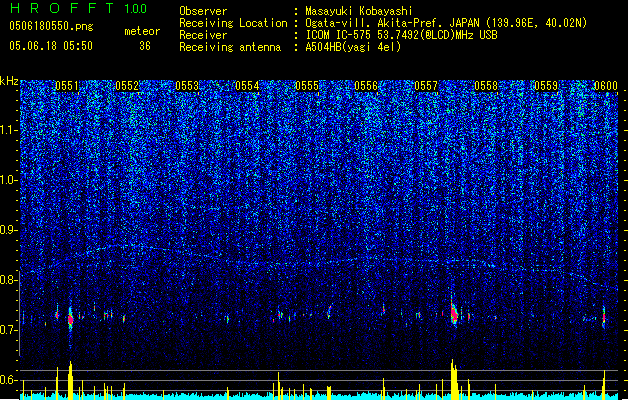The width and height of the screenshot is (629, 400).
Task: Click the tall yellow power spike before 0558
Action: (x=454, y=379)
